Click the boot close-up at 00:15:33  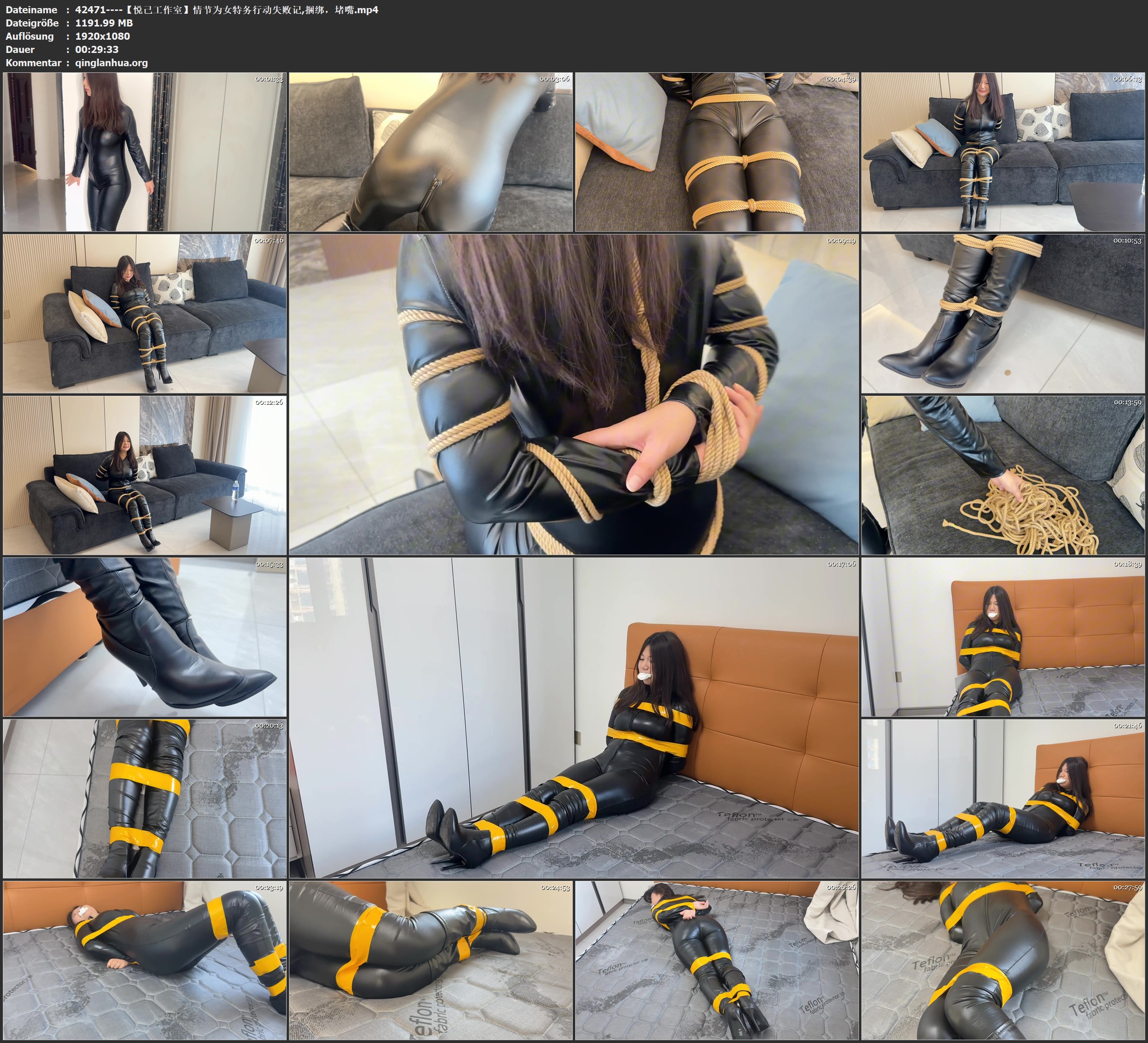145,636
